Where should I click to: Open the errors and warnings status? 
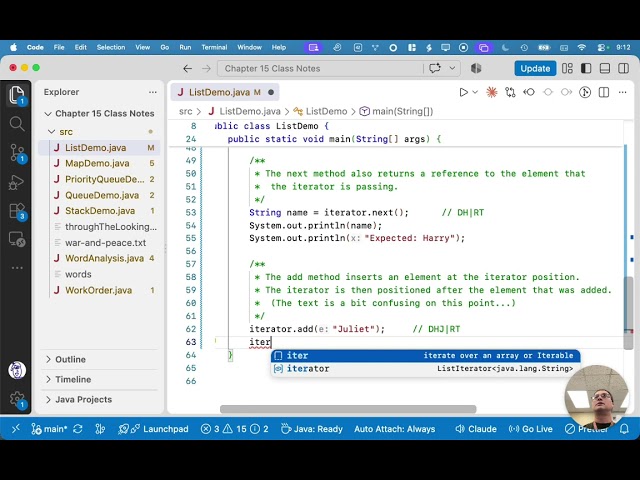234,429
